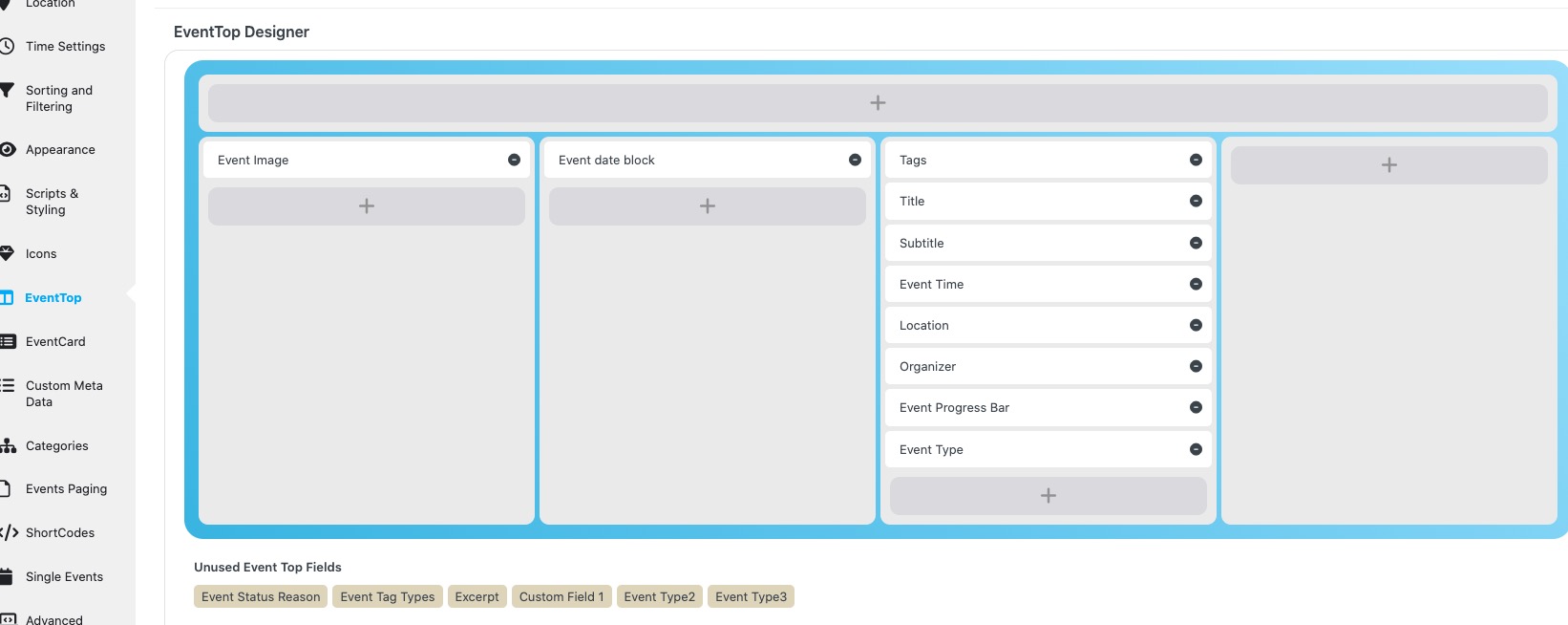Add field to empty fourth column

point(1388,165)
